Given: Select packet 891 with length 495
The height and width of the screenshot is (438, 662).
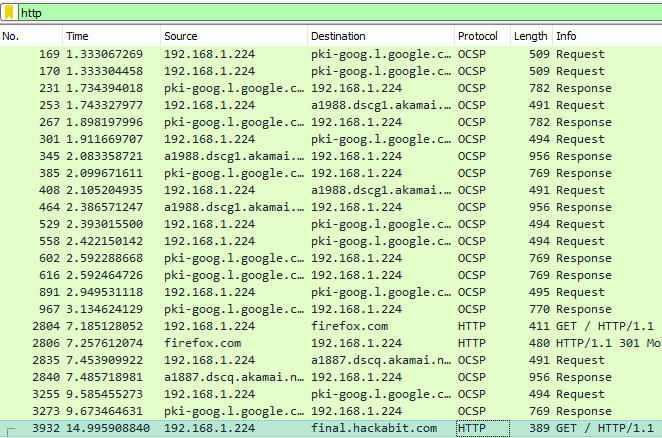Looking at the screenshot, I should point(330,293).
